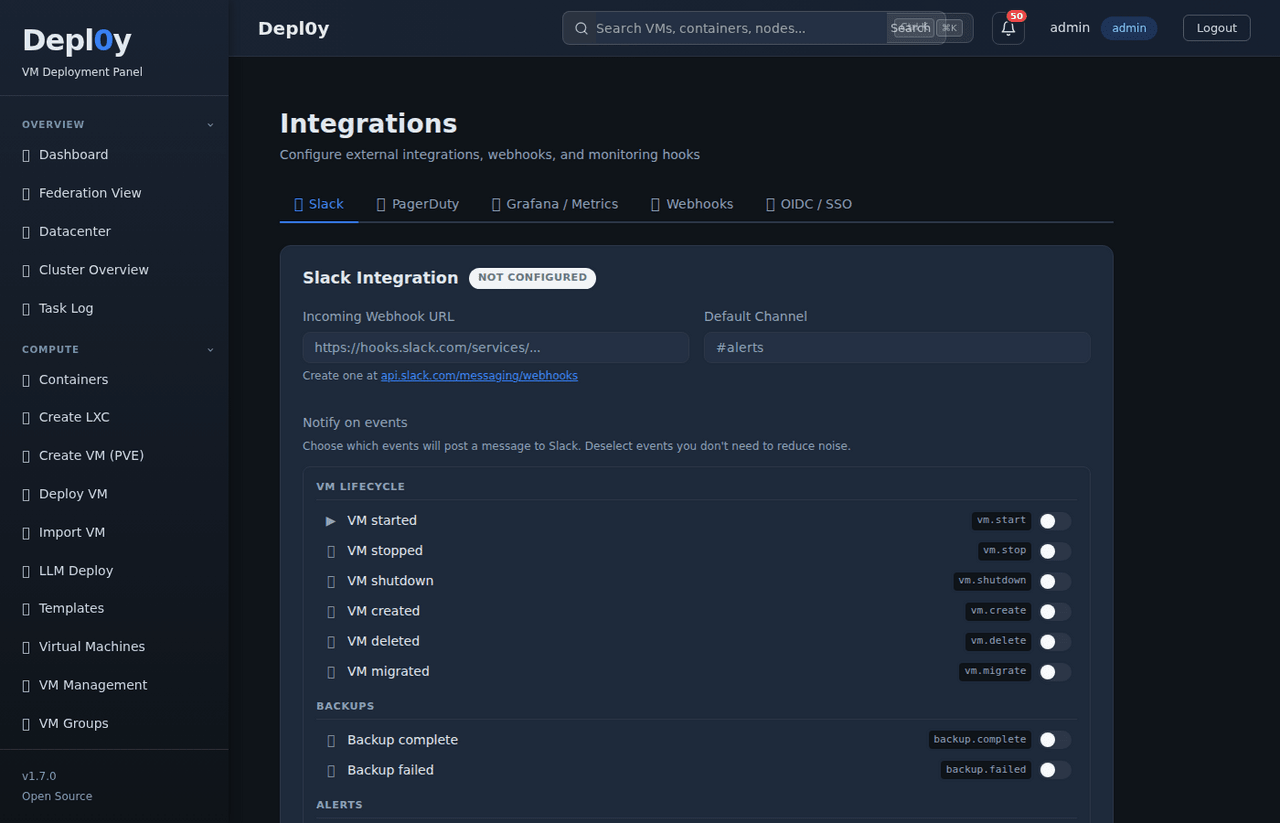Open the Grafana / Metrics tab
The image size is (1280, 823).
[554, 204]
